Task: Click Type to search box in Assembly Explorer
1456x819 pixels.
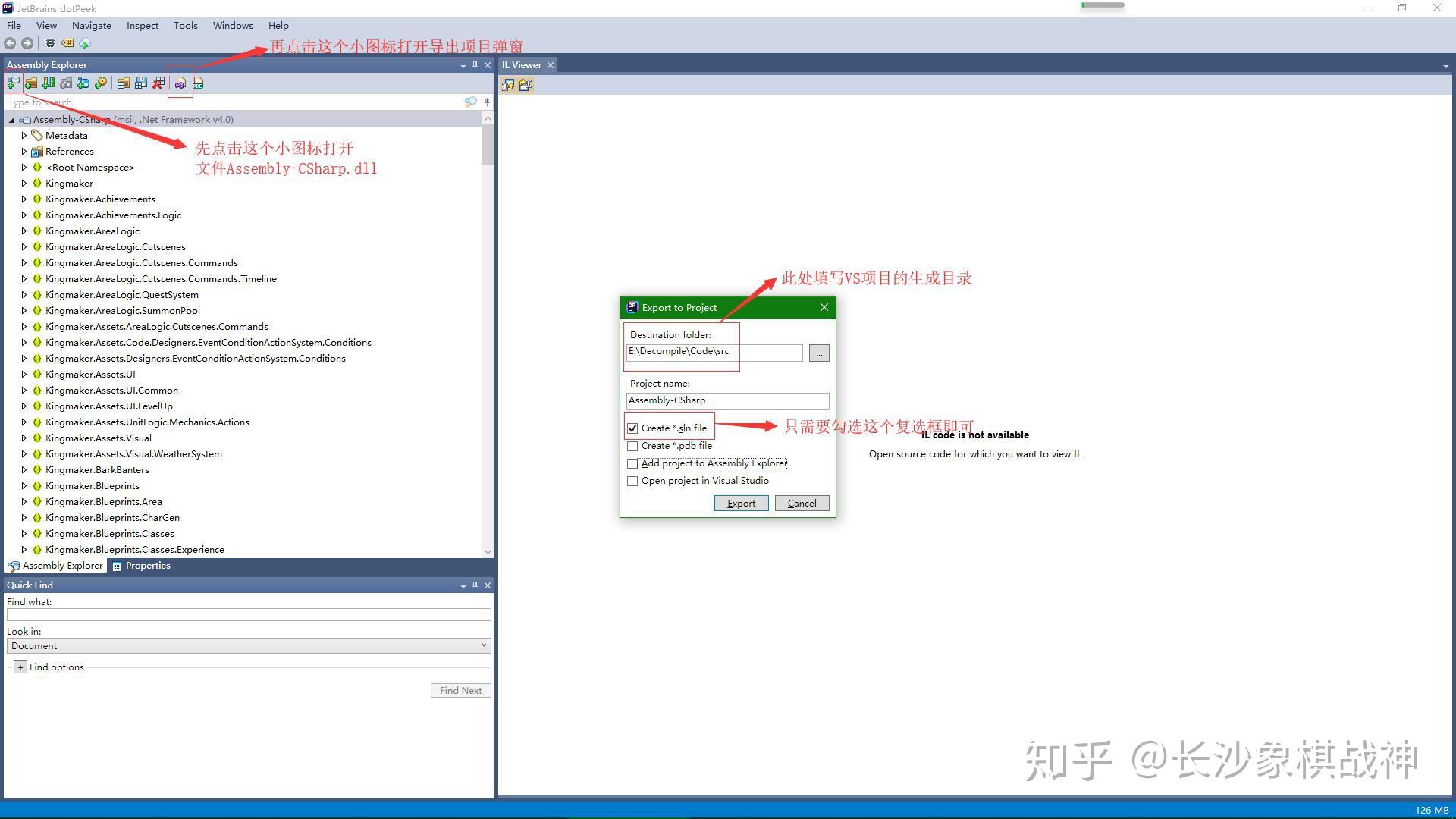Action: tap(235, 102)
